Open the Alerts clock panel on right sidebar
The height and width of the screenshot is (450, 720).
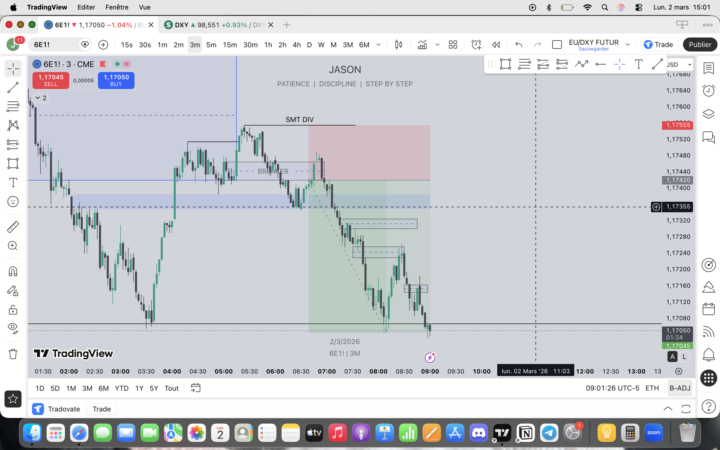pos(709,90)
